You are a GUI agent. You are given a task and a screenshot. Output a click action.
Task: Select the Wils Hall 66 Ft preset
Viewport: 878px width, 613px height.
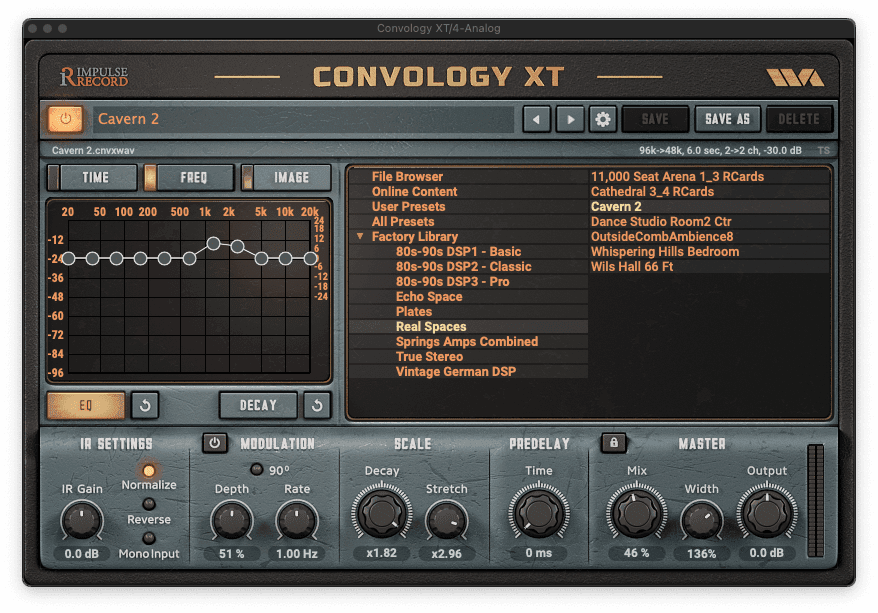631,266
